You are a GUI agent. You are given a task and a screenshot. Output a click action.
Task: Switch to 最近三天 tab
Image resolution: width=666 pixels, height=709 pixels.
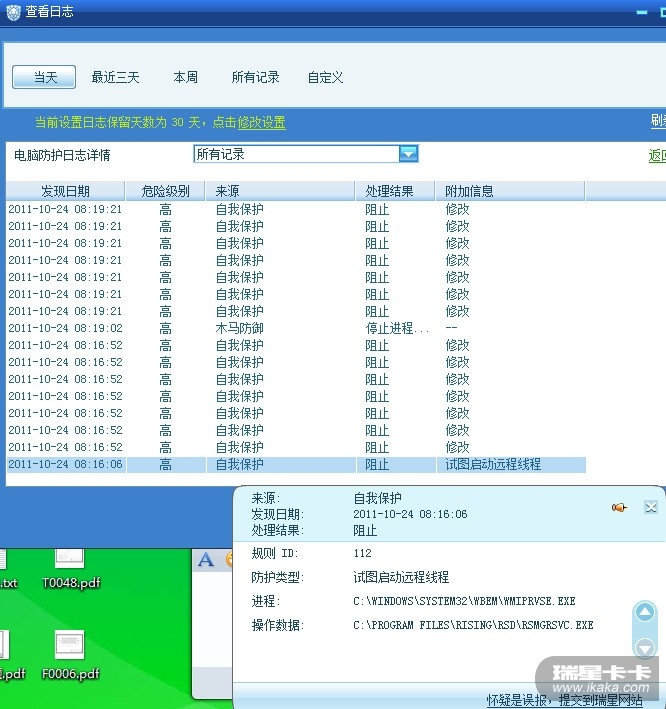(115, 77)
